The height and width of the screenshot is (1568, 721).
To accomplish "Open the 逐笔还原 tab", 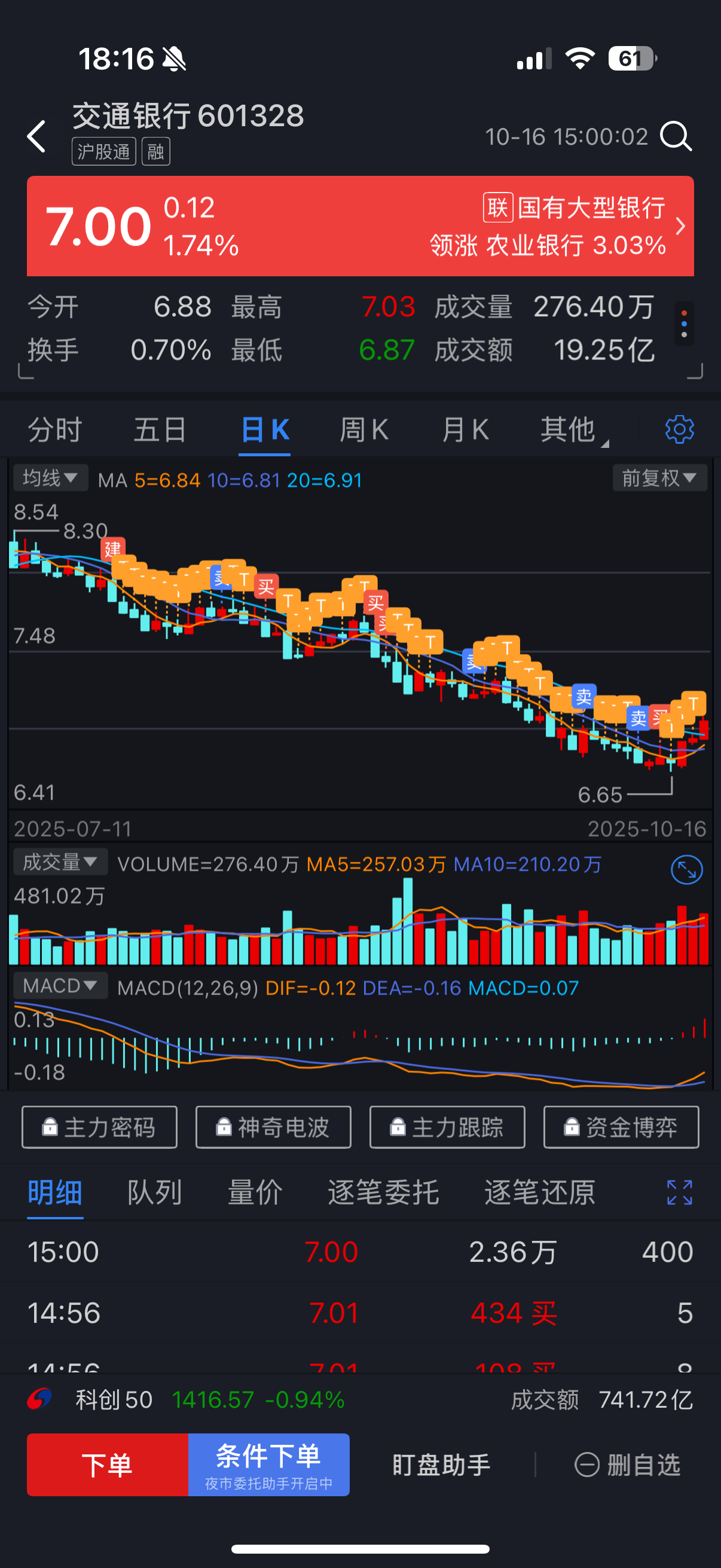I will 539,1192.
